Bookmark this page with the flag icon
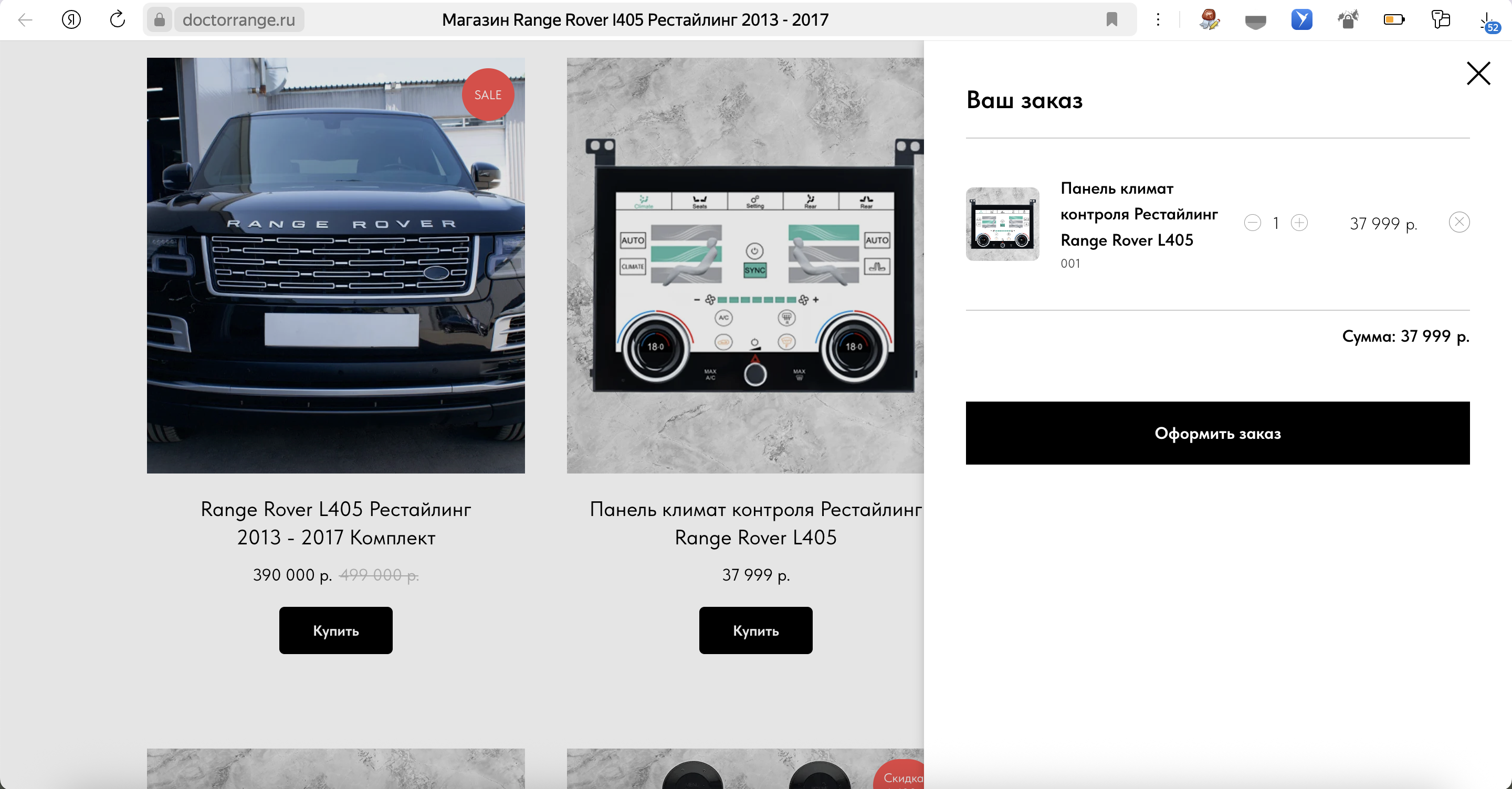 point(1112,19)
